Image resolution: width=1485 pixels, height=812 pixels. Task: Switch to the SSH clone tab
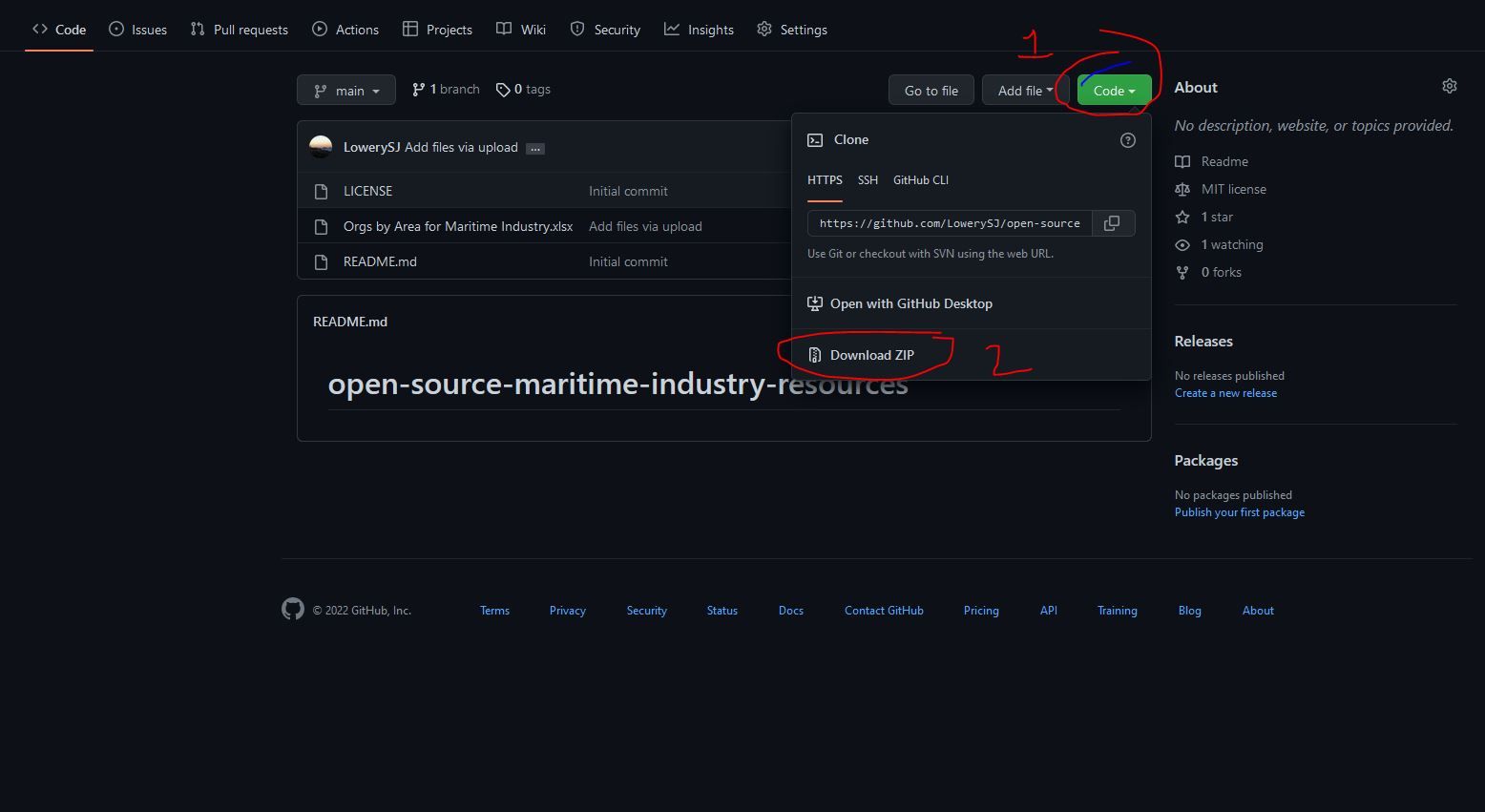coord(868,180)
